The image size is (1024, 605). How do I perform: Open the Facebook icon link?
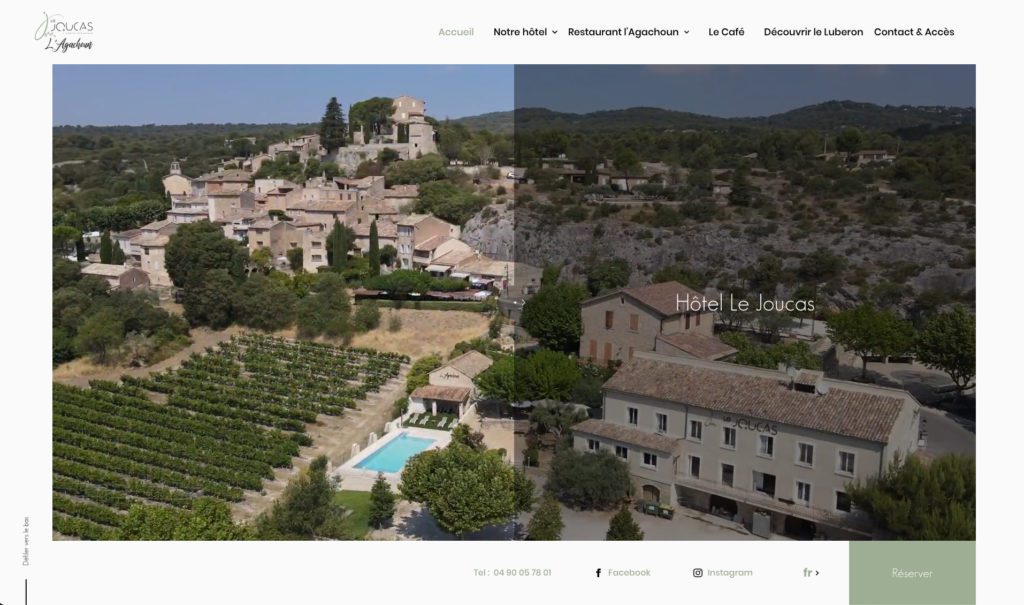click(x=598, y=573)
